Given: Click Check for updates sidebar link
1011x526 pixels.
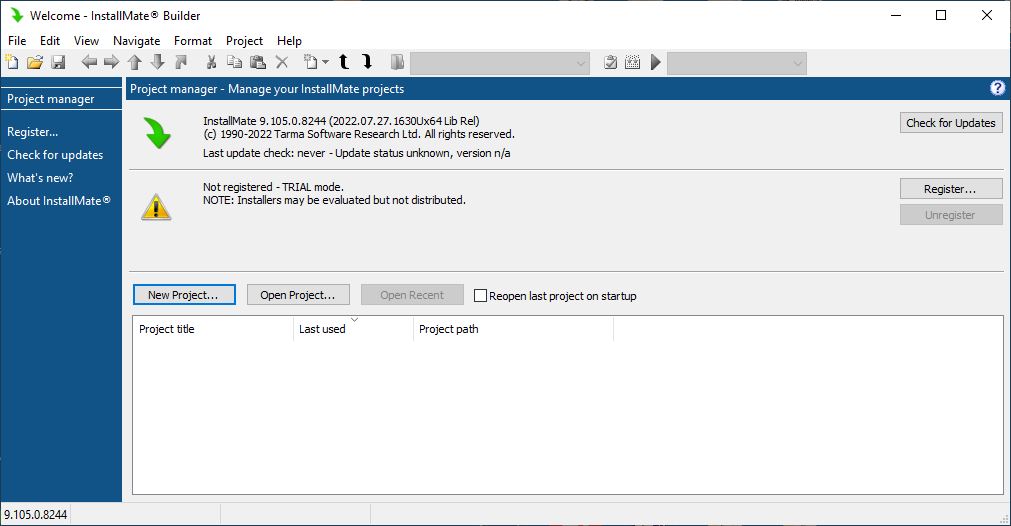Looking at the screenshot, I should (55, 155).
